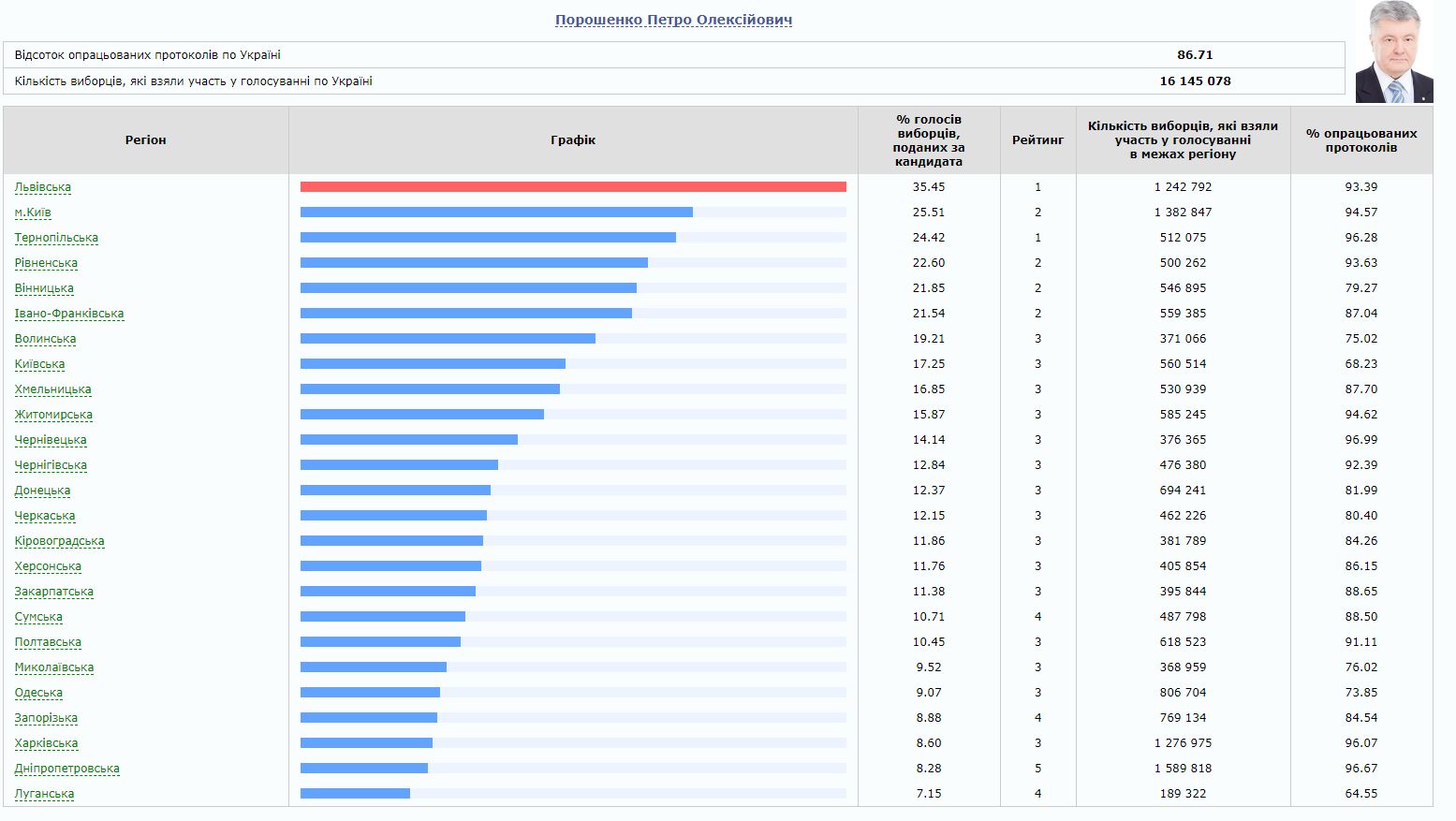Open the Львівська region link
The image size is (1456, 821).
[x=43, y=187]
